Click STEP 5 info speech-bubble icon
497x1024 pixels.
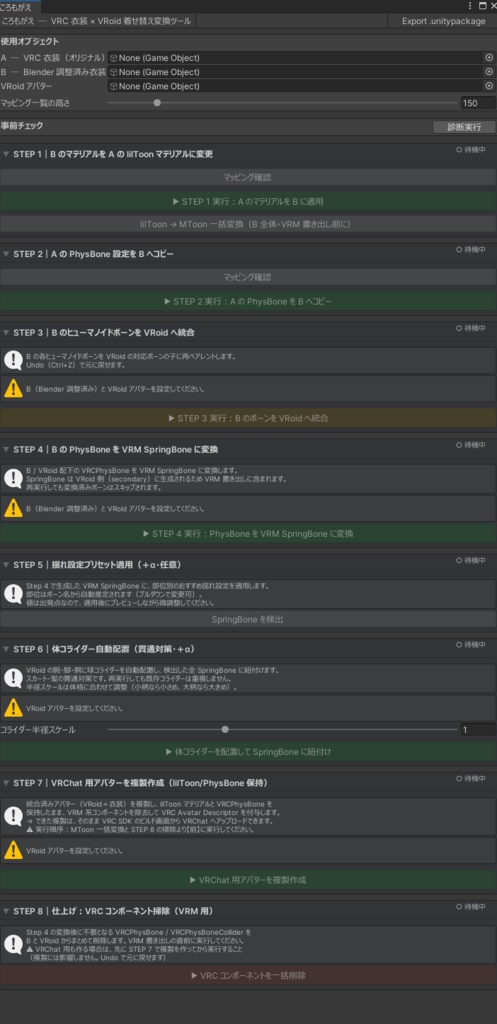[x=13, y=594]
